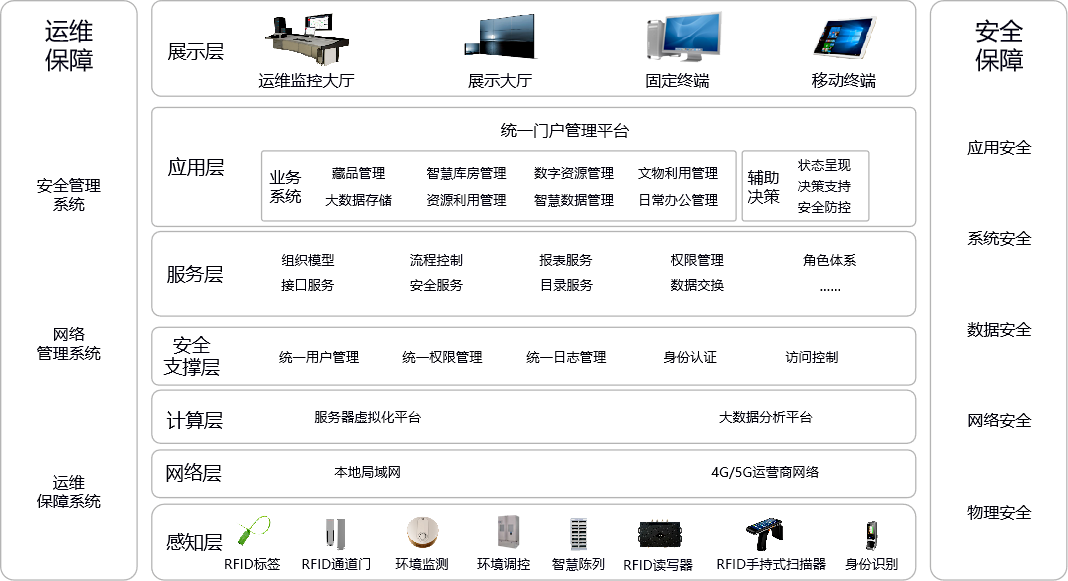Image resolution: width=1068 pixels, height=581 pixels.
Task: Click the 运维监控大厅 control desk icon
Action: [x=307, y=40]
